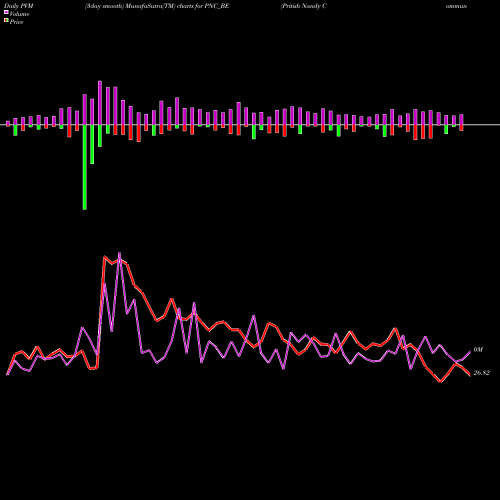Image resolution: width=500 pixels, height=500 pixels.
Task: Click the tallest purple volume bar
Action: [x=100, y=103]
